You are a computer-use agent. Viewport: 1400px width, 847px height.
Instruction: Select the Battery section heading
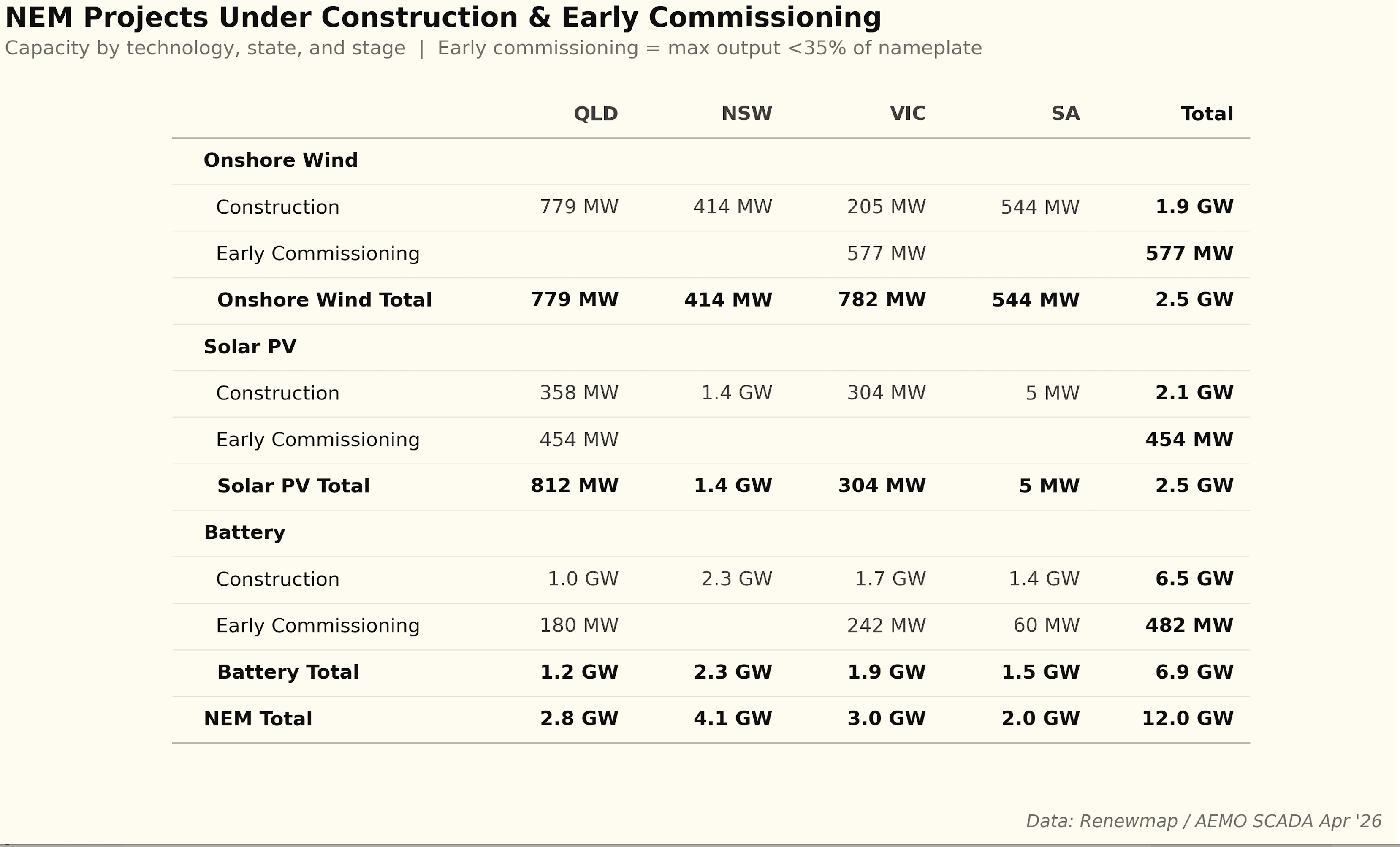coord(244,533)
